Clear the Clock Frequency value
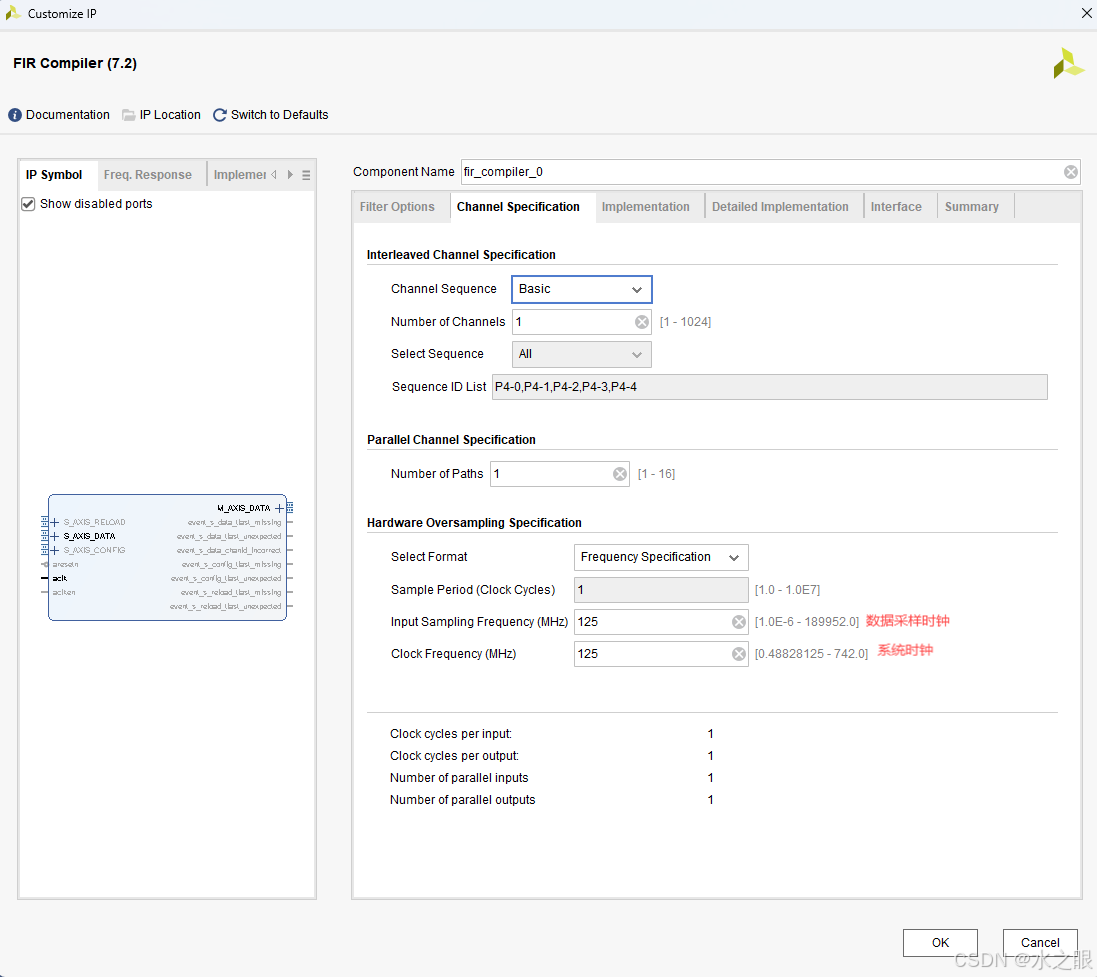This screenshot has height=977, width=1097. (x=739, y=654)
